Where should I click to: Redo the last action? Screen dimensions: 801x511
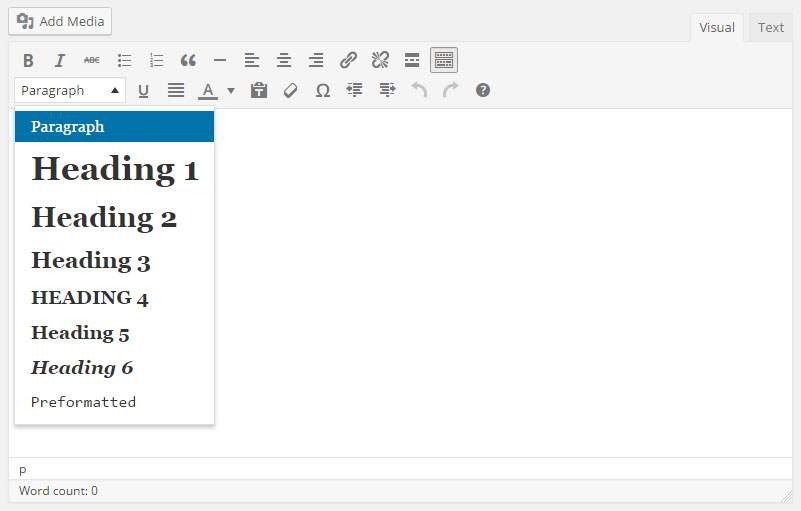(x=451, y=90)
